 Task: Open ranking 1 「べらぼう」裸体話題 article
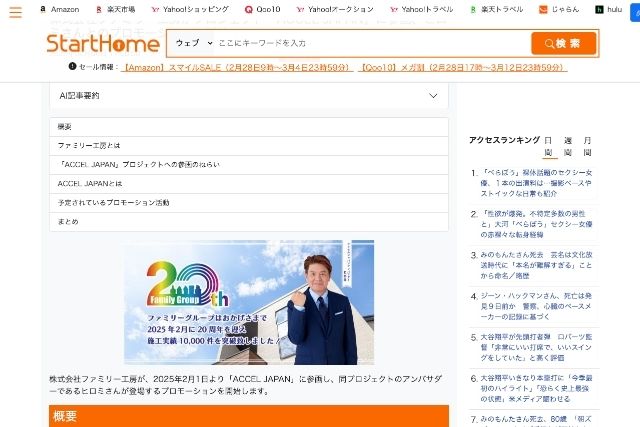(x=536, y=183)
